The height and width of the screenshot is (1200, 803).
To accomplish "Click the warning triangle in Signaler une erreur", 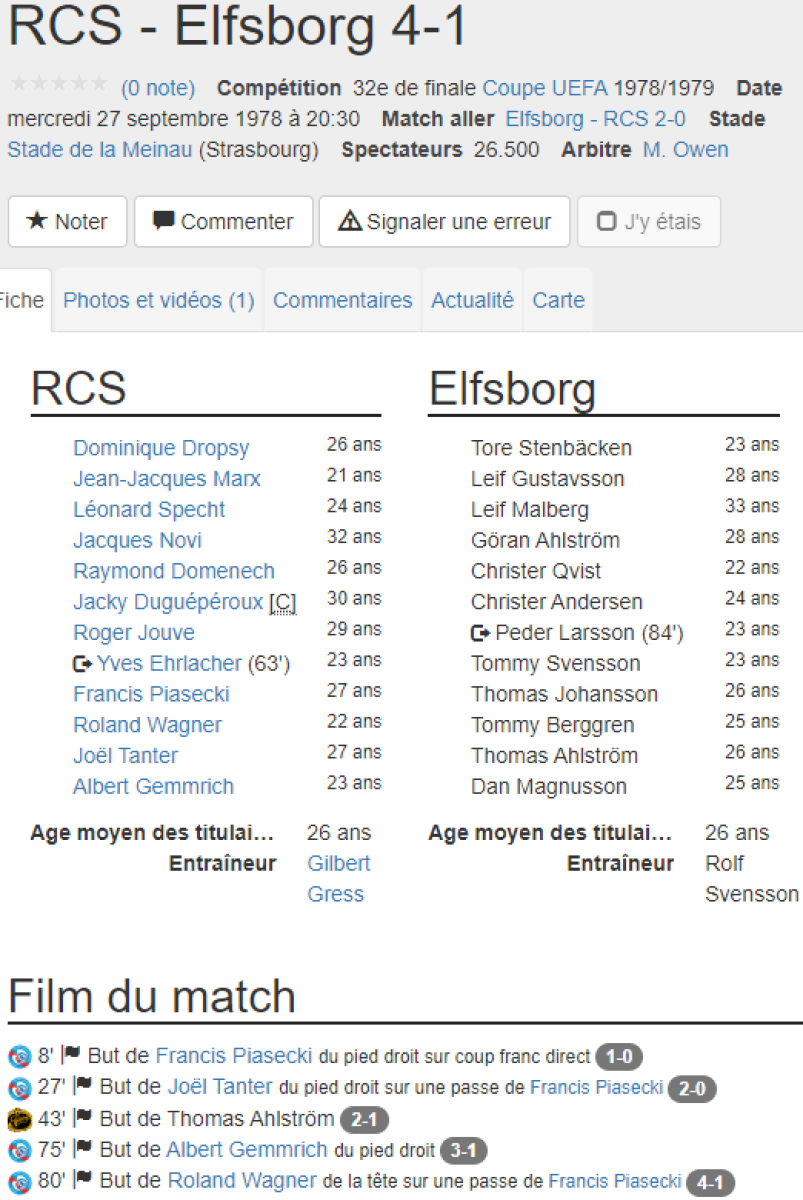I will coord(350,222).
